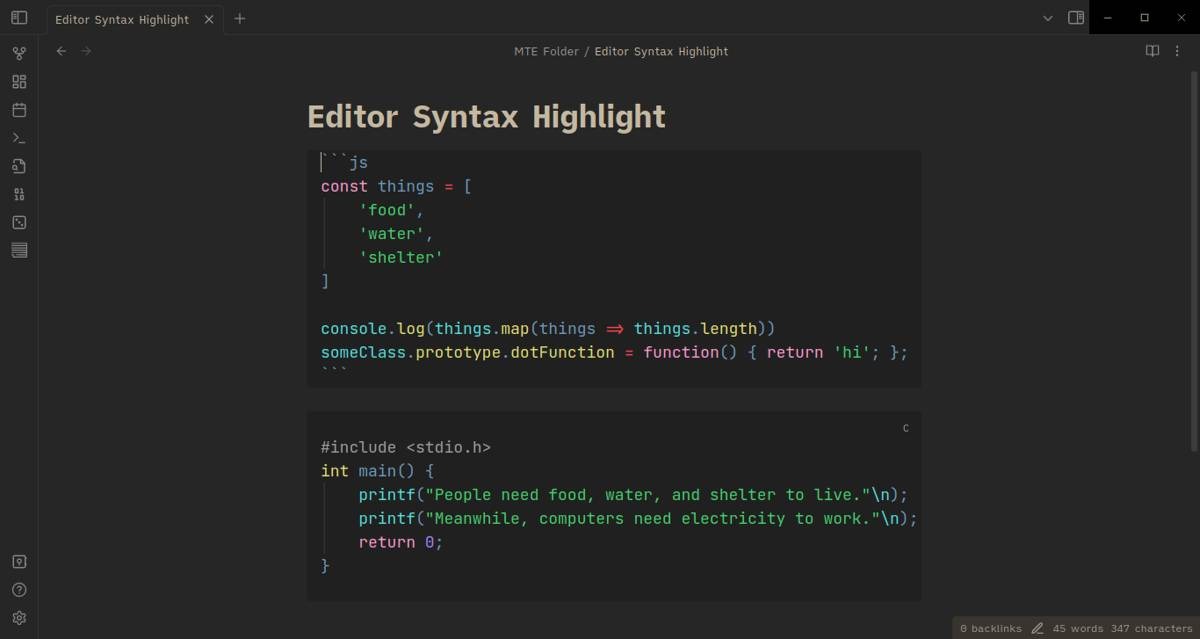The height and width of the screenshot is (639, 1200).
Task: Toggle editing mode via the pencil icon
Action: [1038, 628]
